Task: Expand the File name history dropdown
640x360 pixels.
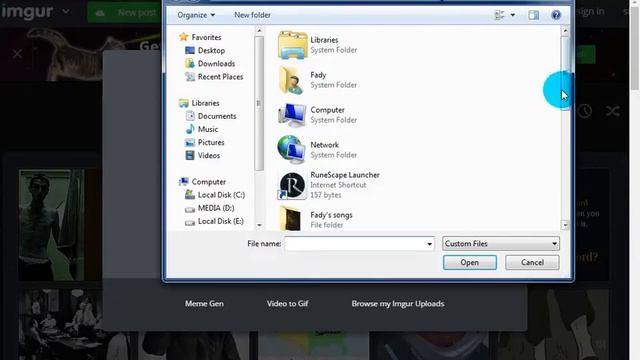Action: pyautogui.click(x=429, y=244)
